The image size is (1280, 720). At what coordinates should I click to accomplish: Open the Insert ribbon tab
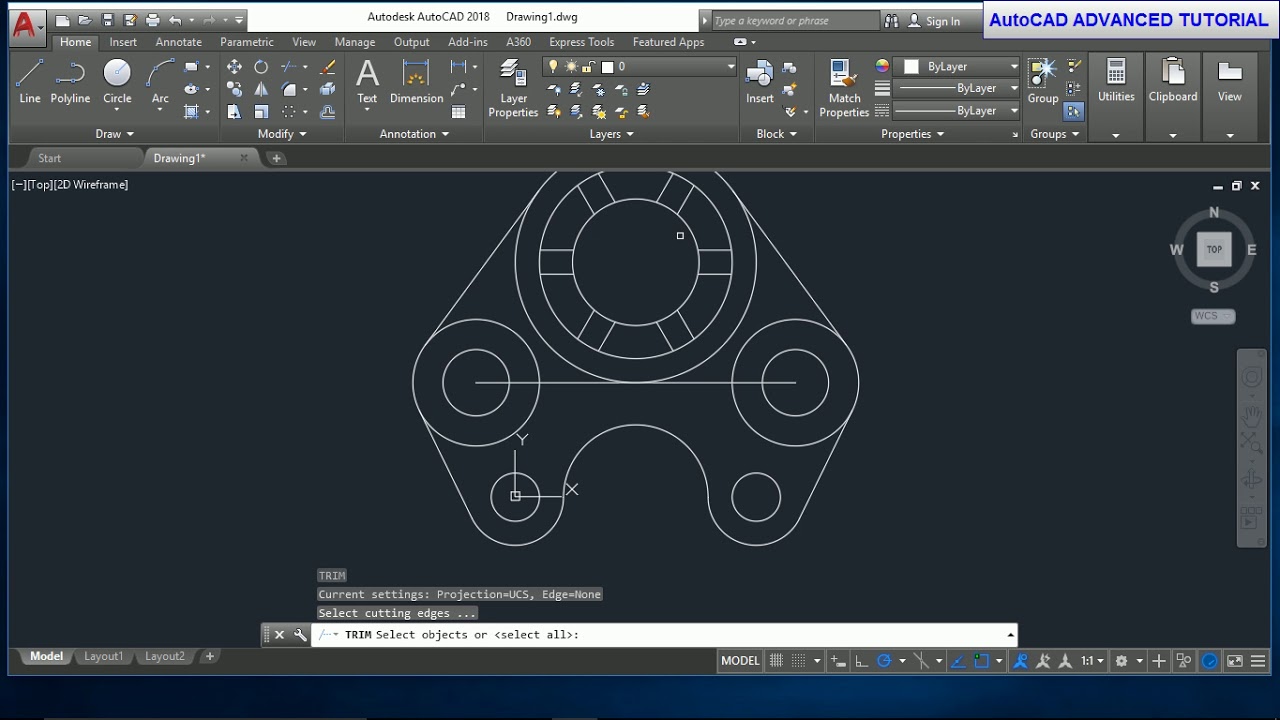tap(123, 42)
